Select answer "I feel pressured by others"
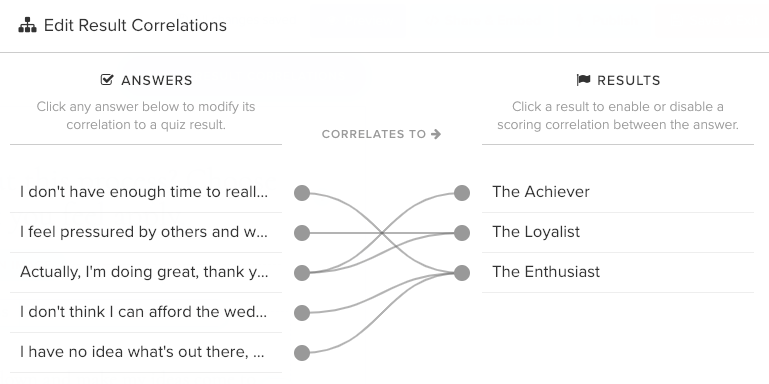 tap(146, 232)
